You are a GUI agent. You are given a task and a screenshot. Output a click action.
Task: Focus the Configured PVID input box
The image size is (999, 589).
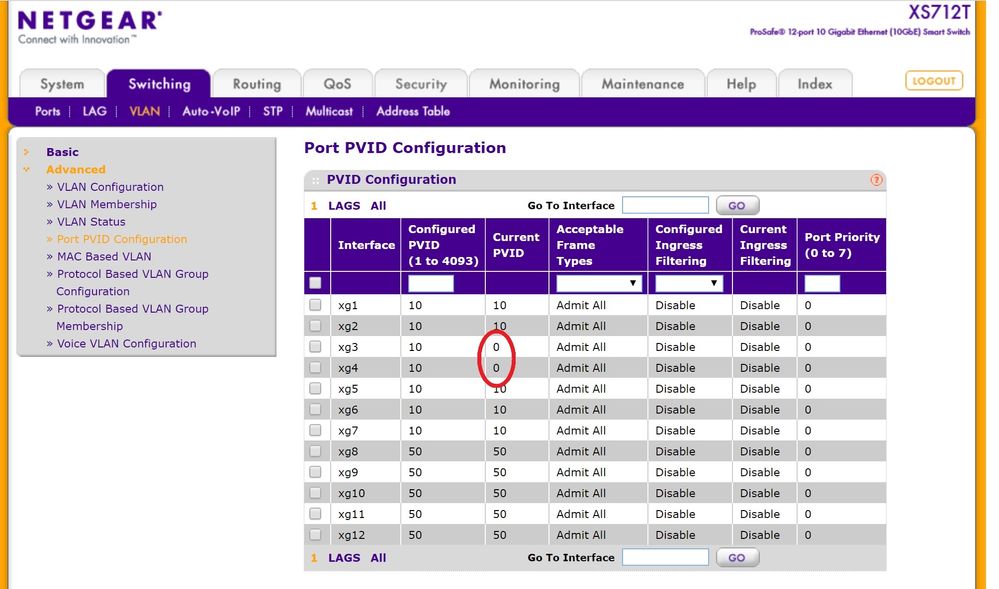click(x=431, y=283)
